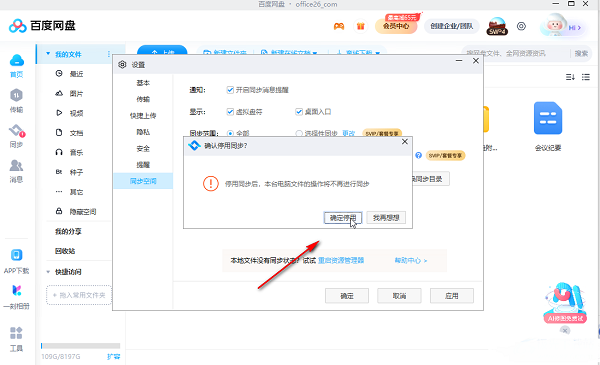Toggle the 虚拟盘符 checkbox
This screenshot has width=600, height=365.
tap(230, 112)
